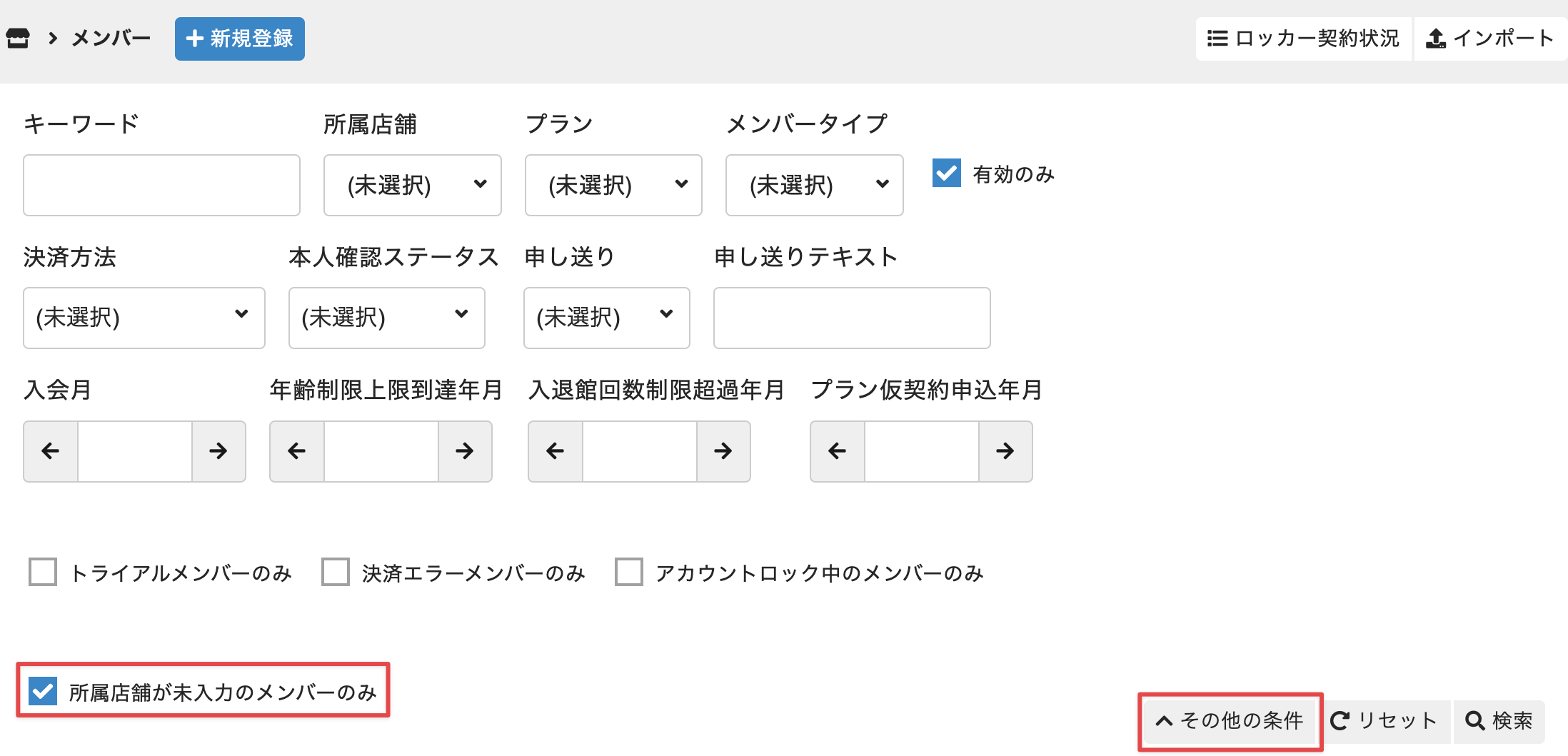
Task: Open ロッカー契約状況 page
Action: click(x=1303, y=39)
